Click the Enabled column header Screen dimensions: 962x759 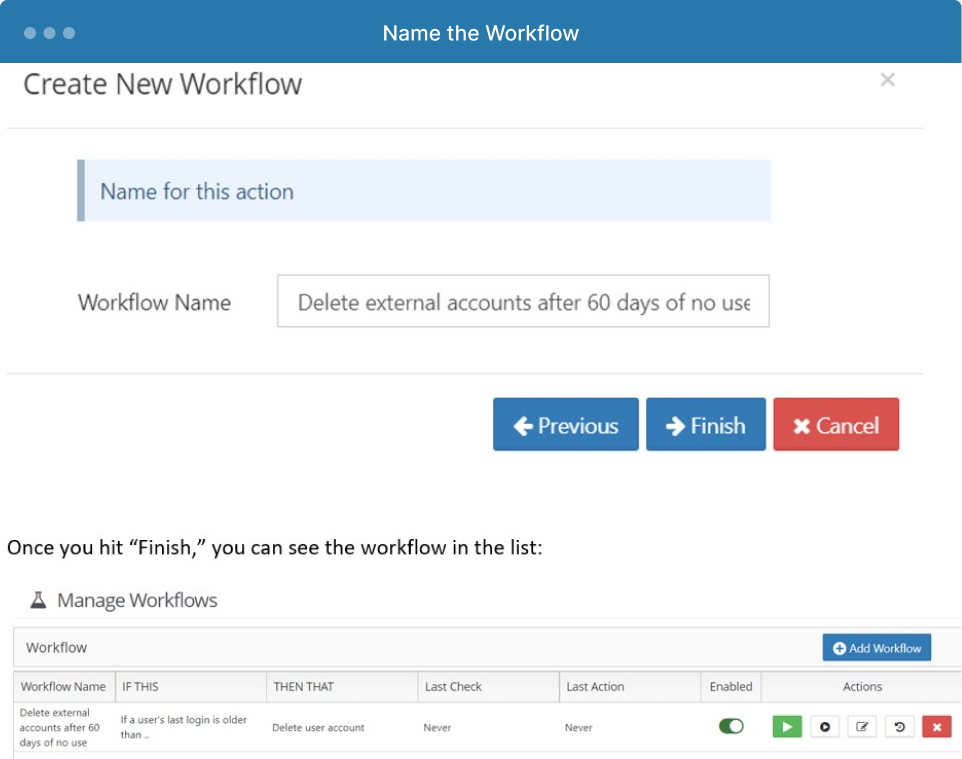click(731, 687)
